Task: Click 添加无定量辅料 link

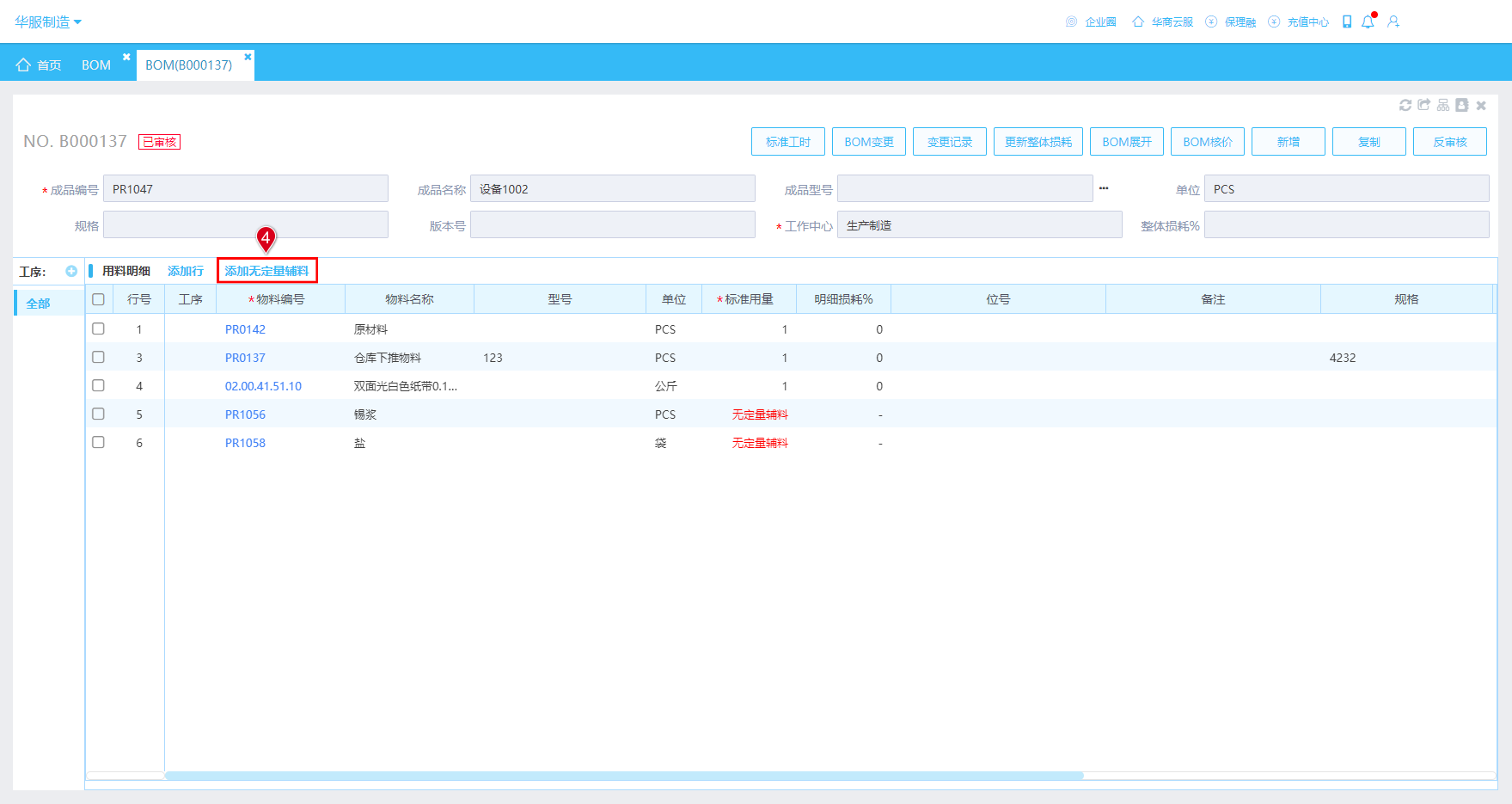Action: tap(266, 271)
